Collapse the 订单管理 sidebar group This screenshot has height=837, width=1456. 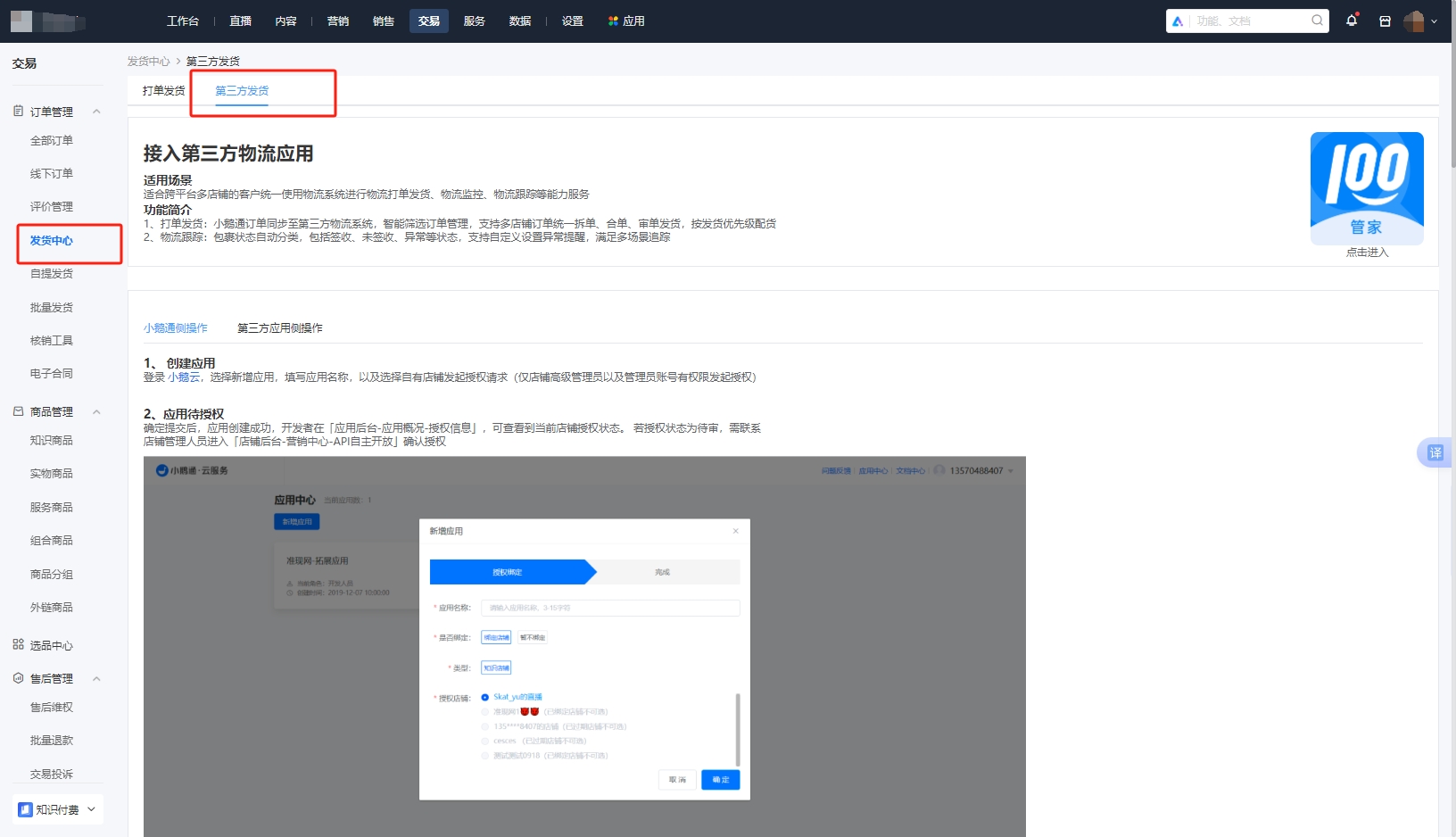(x=96, y=111)
